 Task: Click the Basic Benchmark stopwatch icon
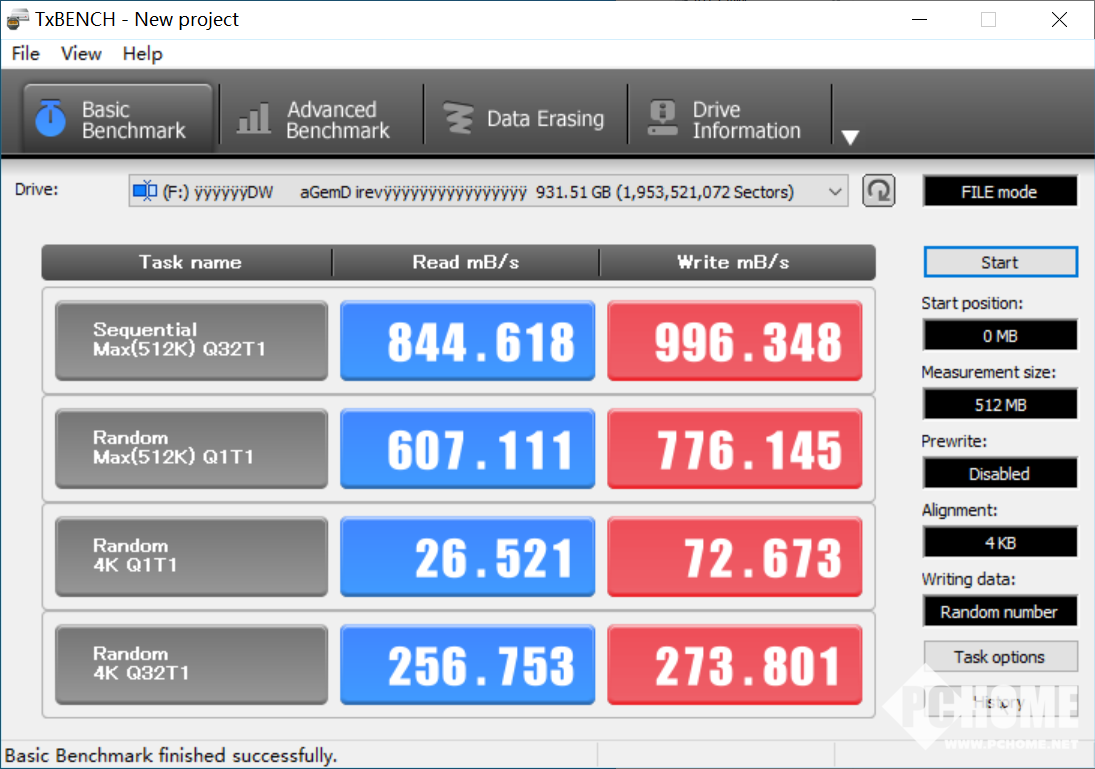[x=50, y=117]
